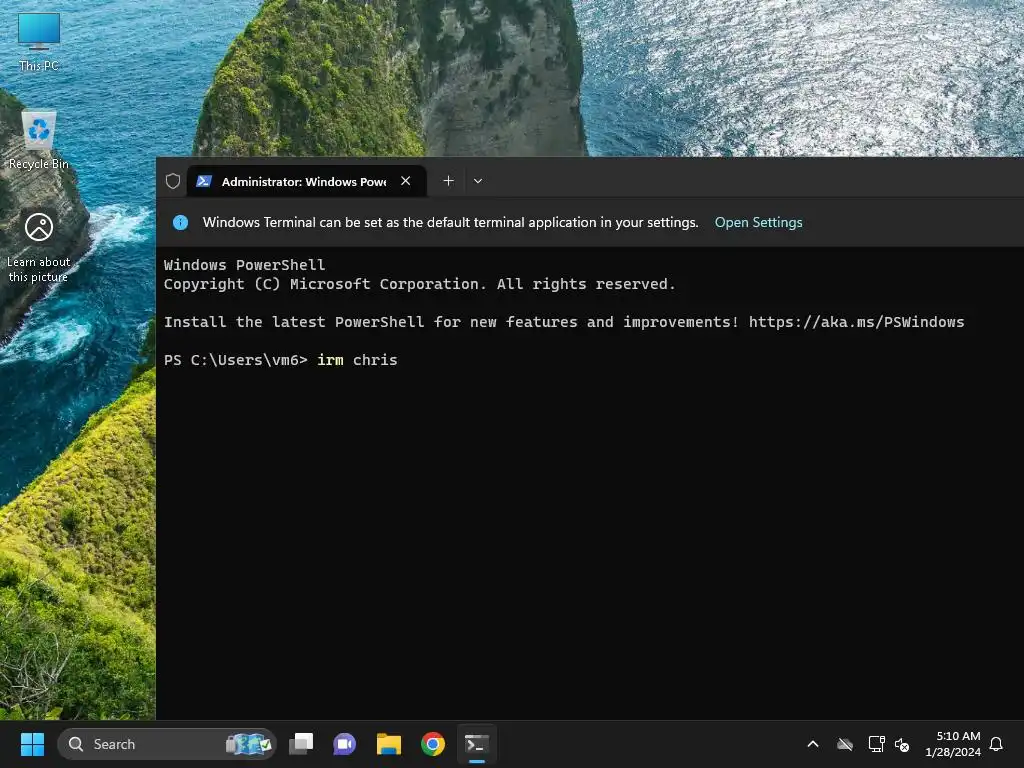This screenshot has height=768, width=1024.
Task: Click the Terminal icon on taskbar
Action: [x=477, y=744]
